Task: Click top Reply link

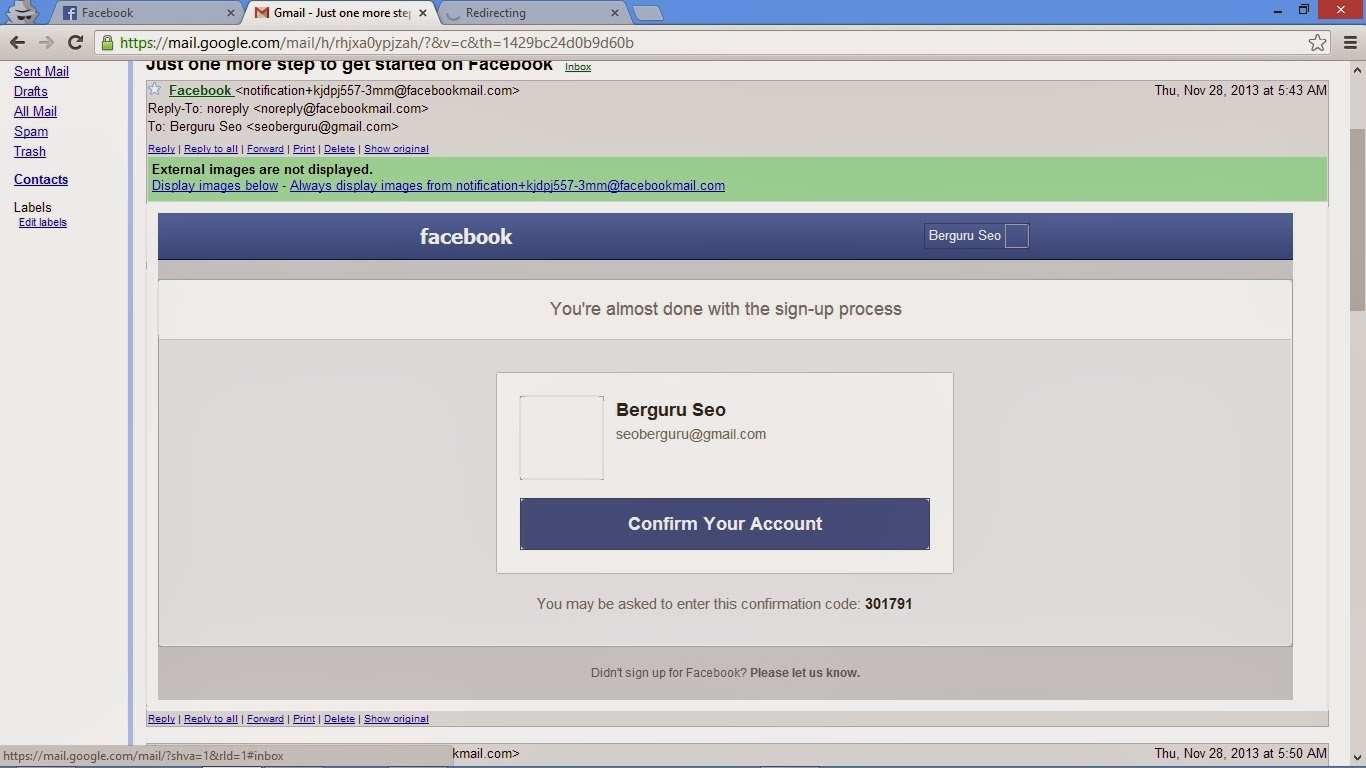Action: click(161, 148)
